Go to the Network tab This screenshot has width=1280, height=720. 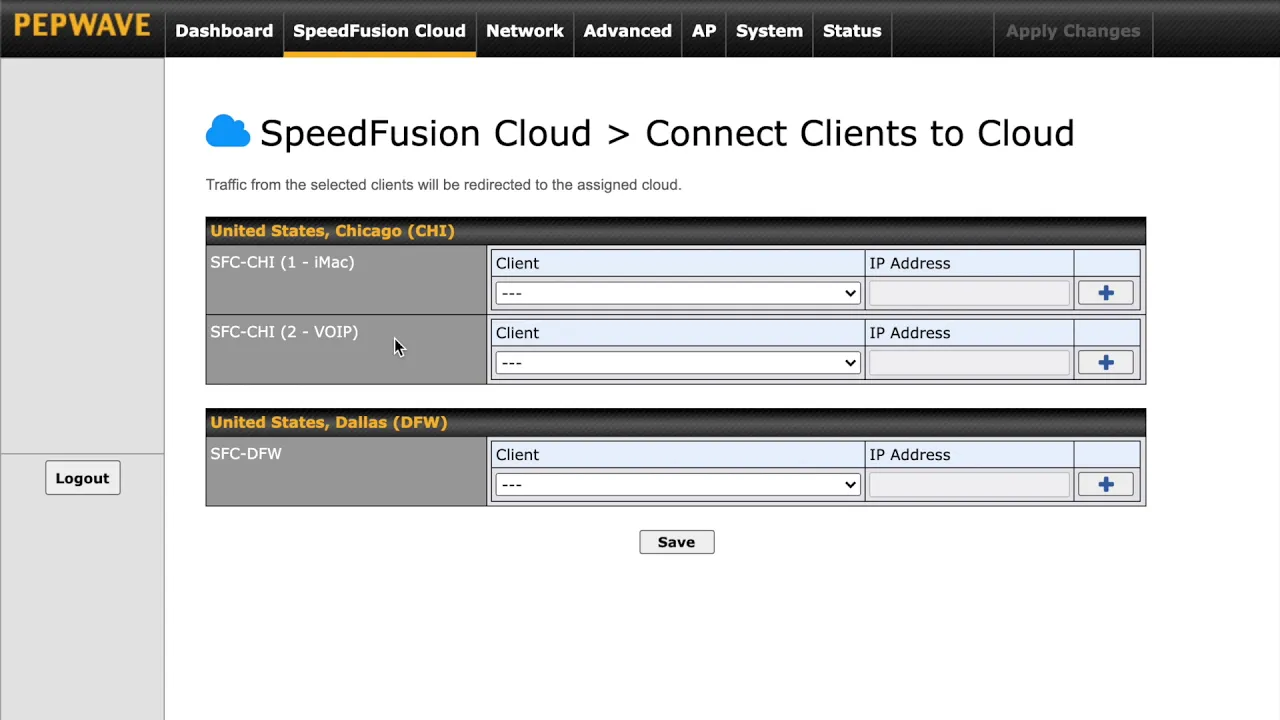click(525, 30)
